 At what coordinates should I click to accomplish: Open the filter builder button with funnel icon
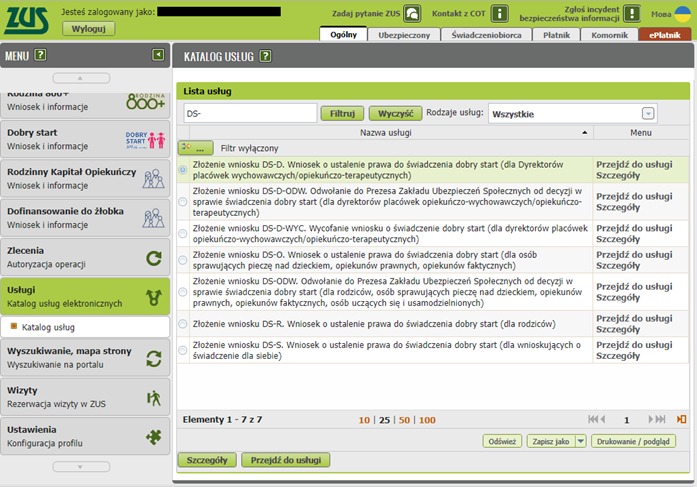tap(196, 148)
